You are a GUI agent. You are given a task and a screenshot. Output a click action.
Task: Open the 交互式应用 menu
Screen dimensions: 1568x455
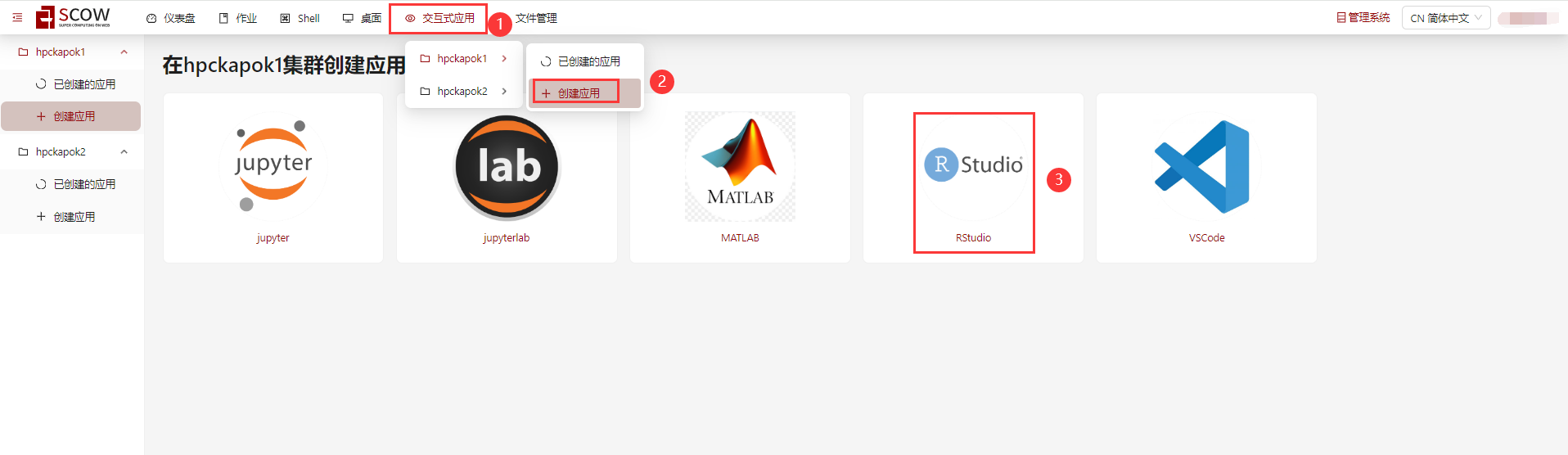[439, 18]
